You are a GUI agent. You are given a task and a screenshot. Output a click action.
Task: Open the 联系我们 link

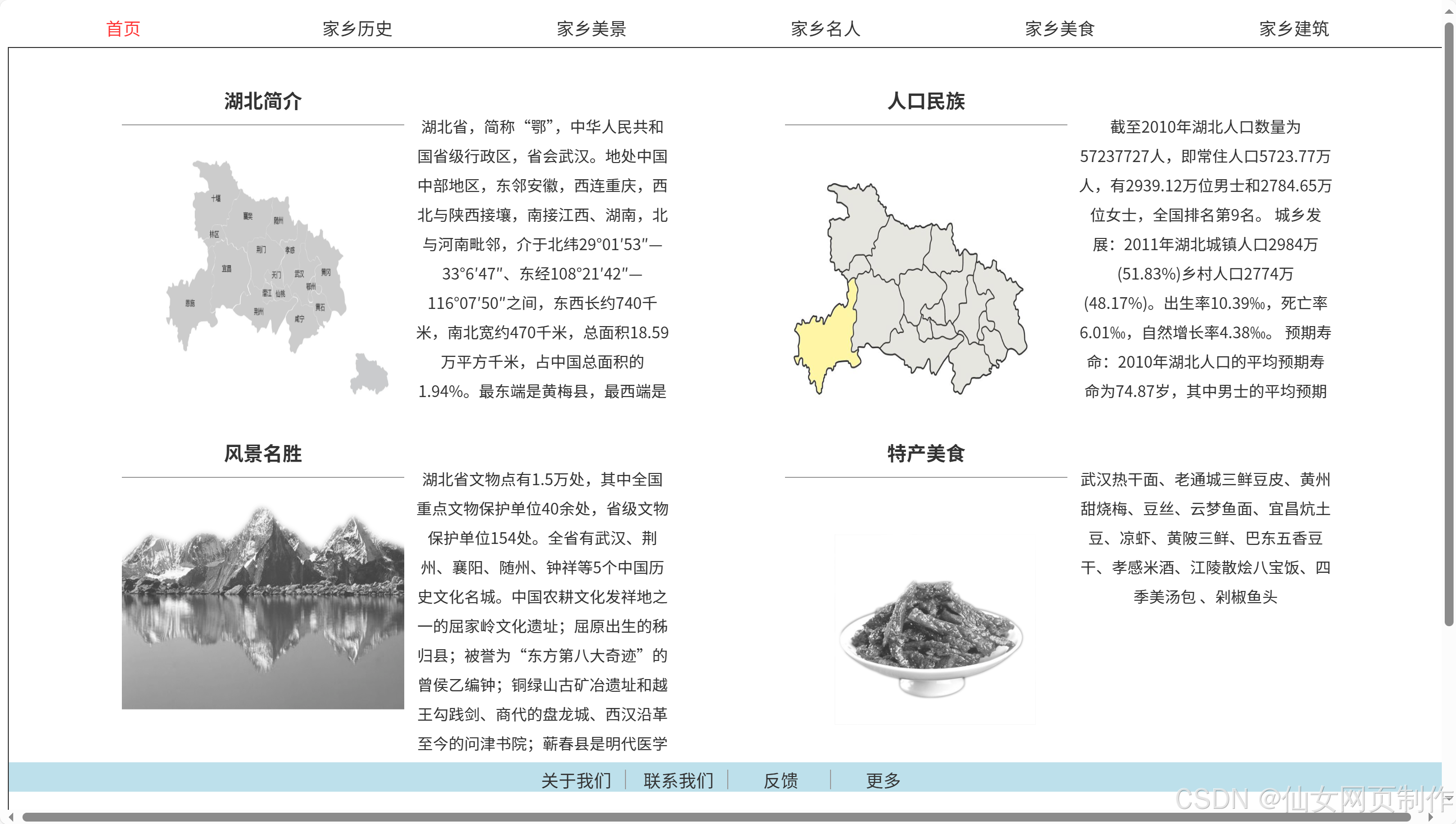[679, 780]
